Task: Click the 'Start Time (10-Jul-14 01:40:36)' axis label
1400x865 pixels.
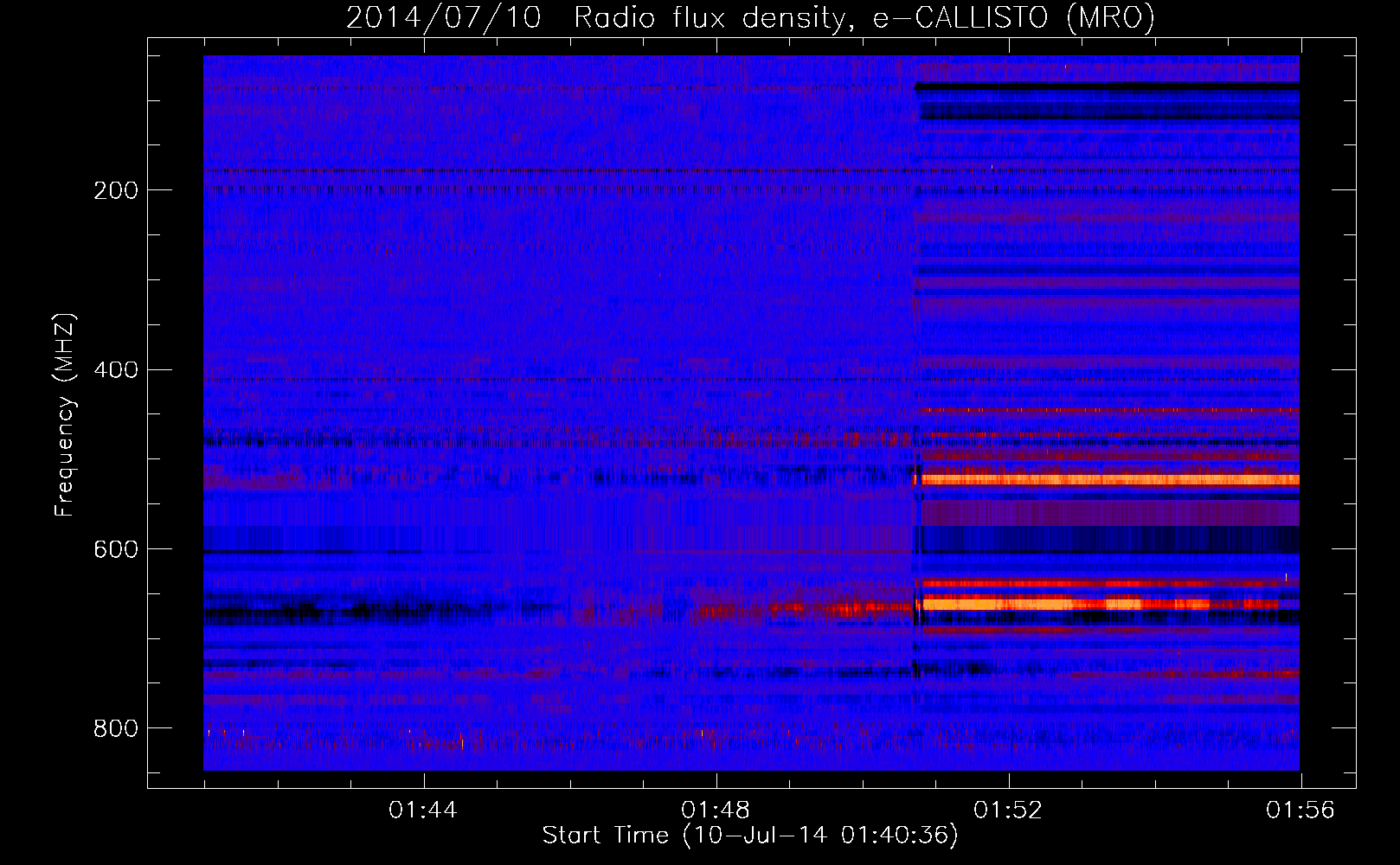Action: coord(750,836)
